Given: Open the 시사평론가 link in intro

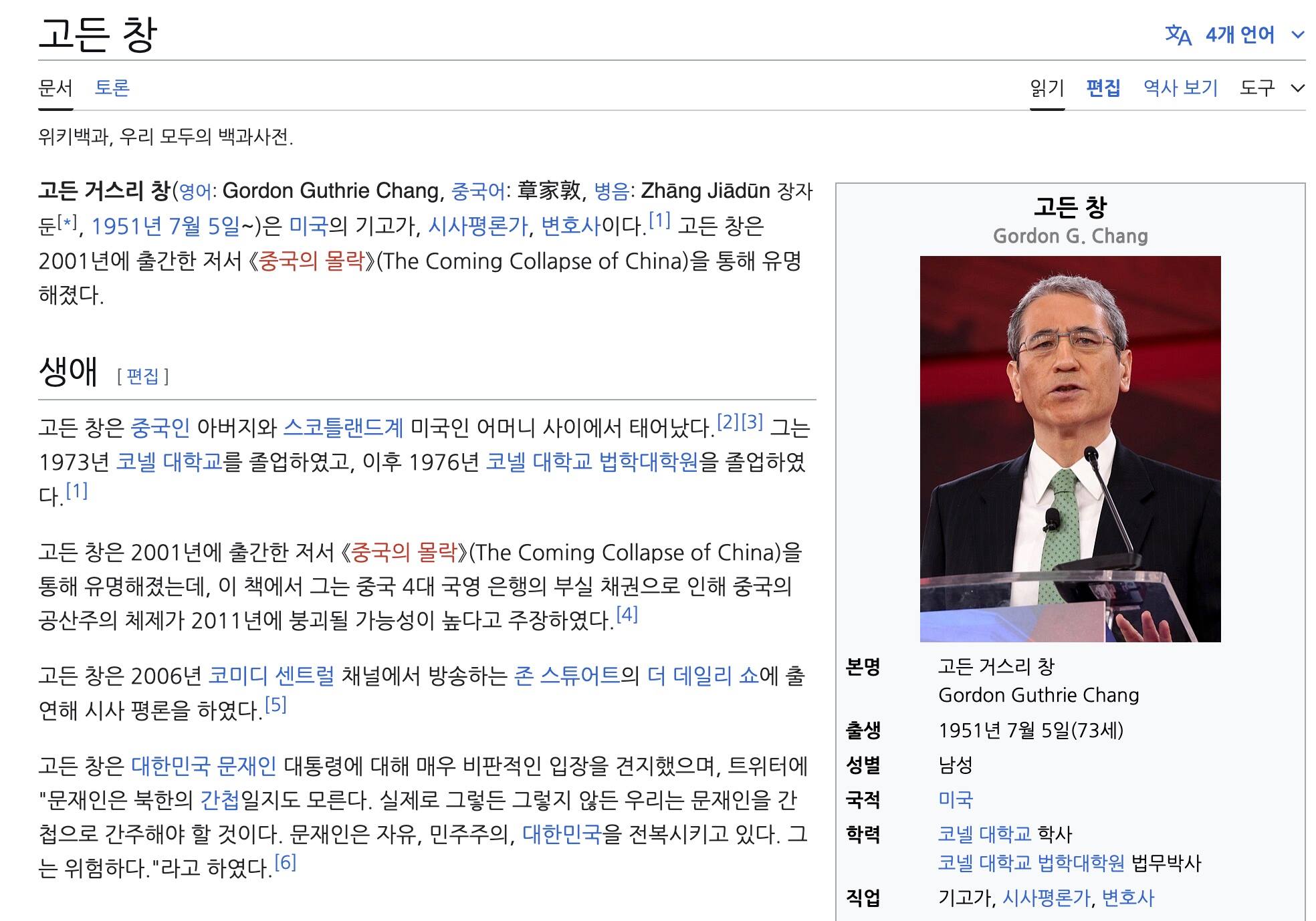Looking at the screenshot, I should click(x=478, y=227).
